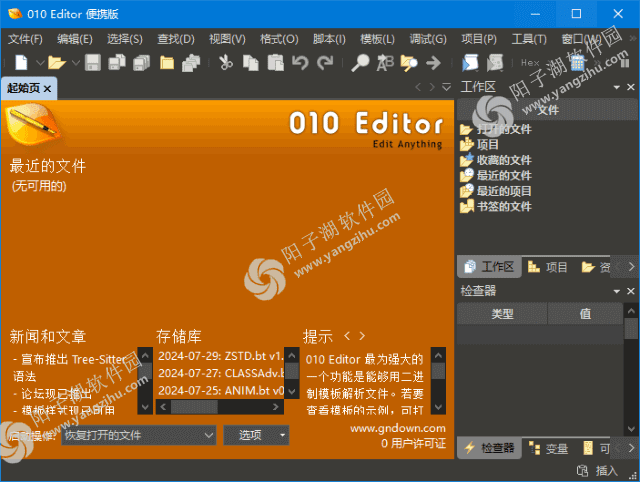The width and height of the screenshot is (640, 482).
Task: Click the Redo arrow icon
Action: 325,63
